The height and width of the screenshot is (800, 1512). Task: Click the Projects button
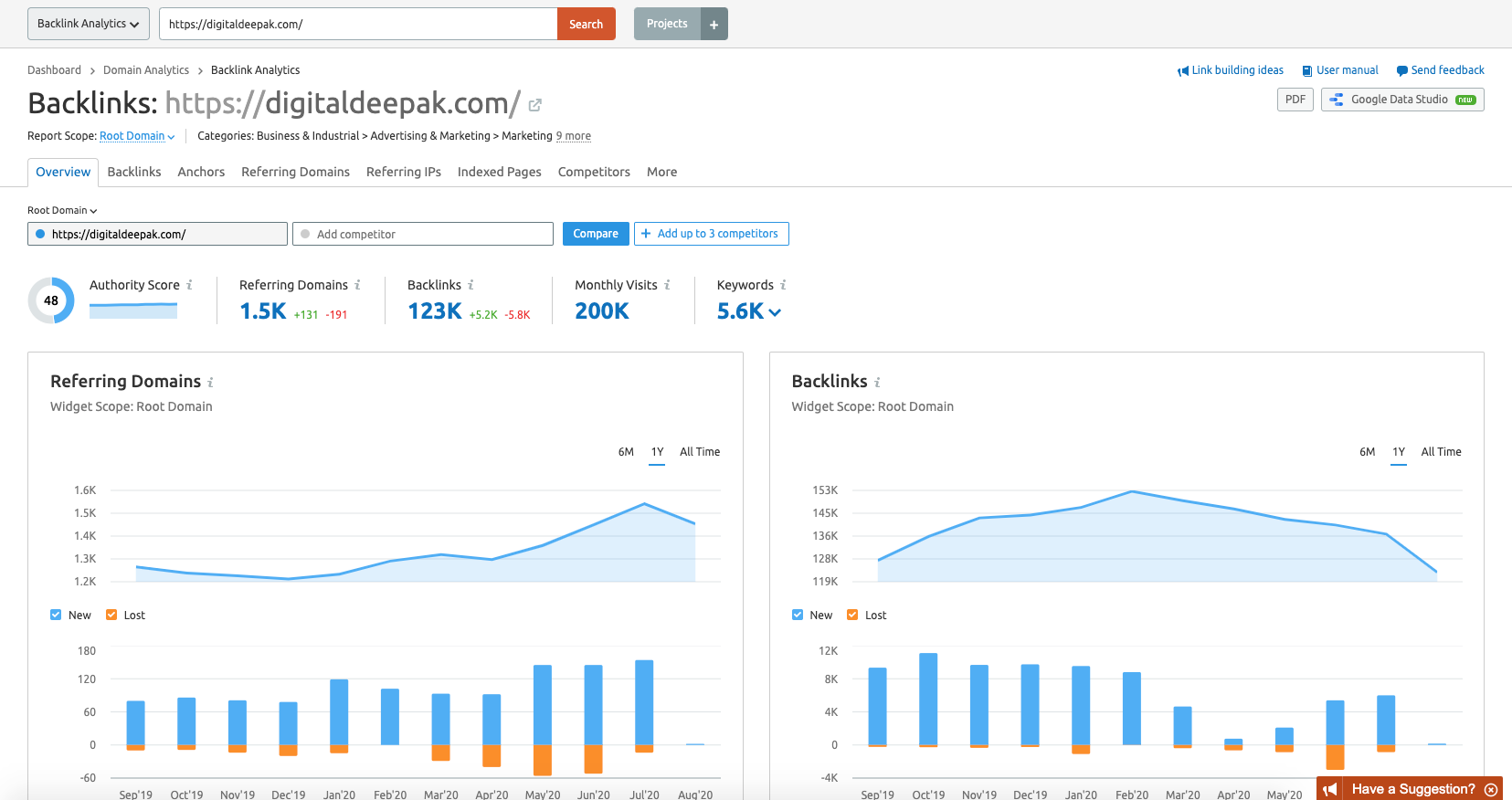pos(667,24)
